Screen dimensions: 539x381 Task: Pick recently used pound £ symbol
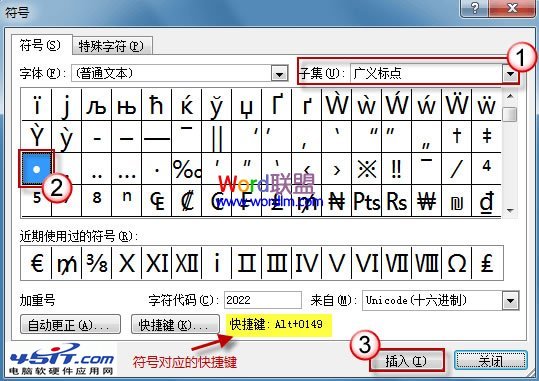click(x=486, y=263)
